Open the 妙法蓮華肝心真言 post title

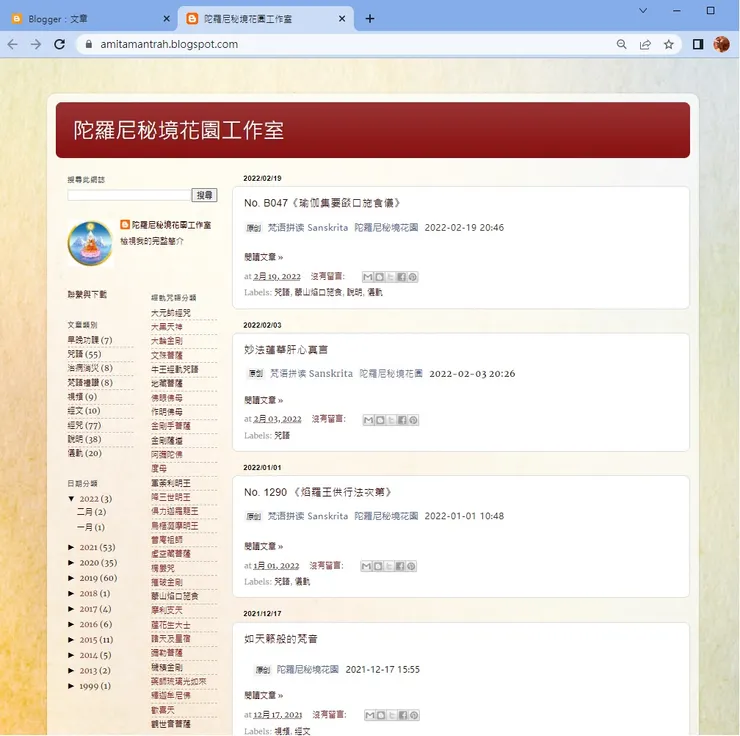pos(286,350)
